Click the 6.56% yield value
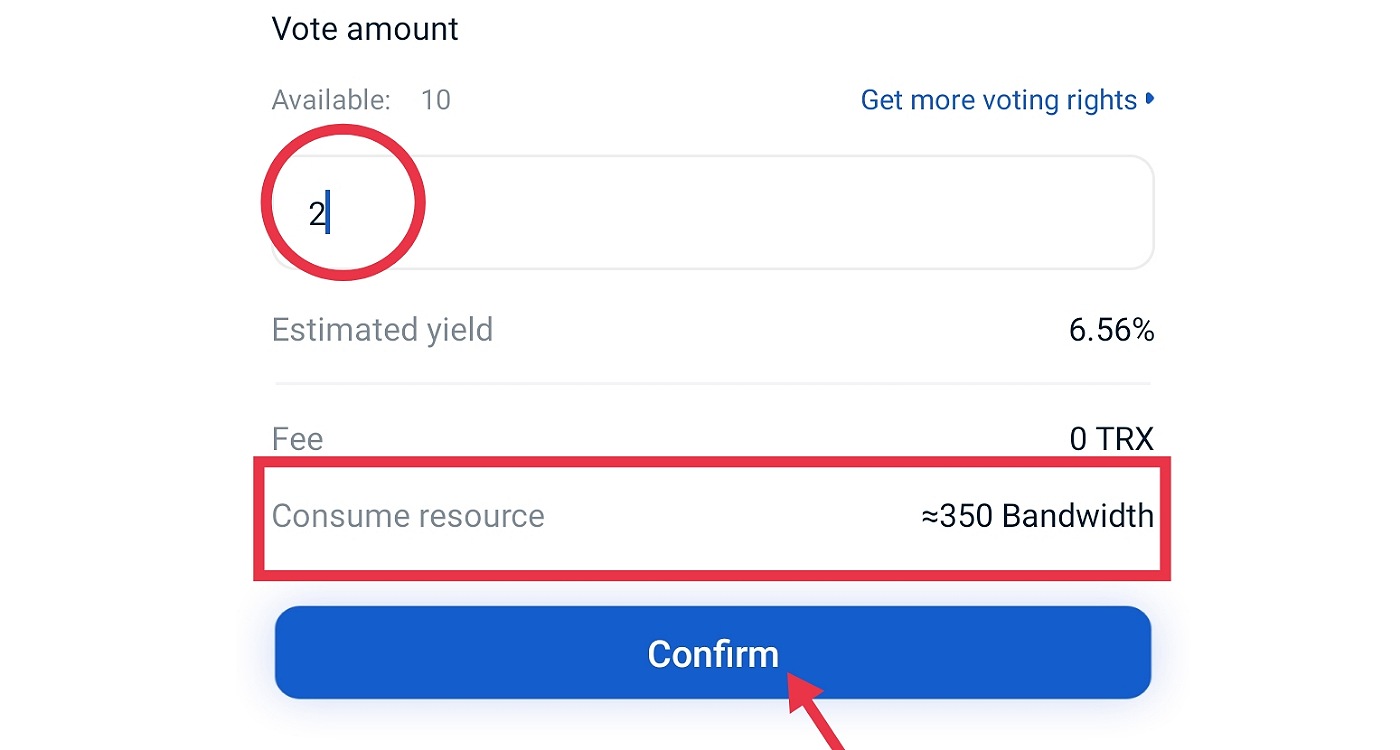The width and height of the screenshot is (1400, 750). pyautogui.click(x=1112, y=331)
